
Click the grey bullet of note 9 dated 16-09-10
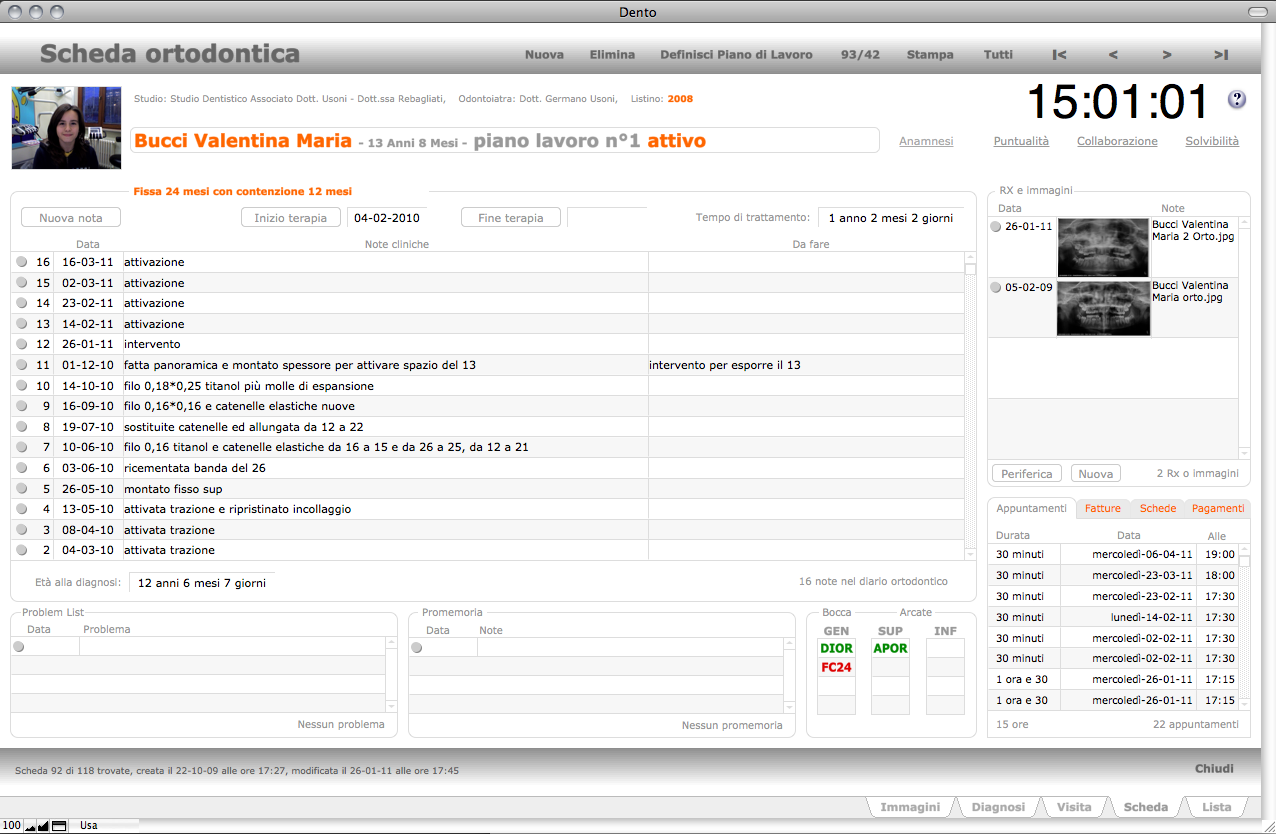pyautogui.click(x=22, y=406)
